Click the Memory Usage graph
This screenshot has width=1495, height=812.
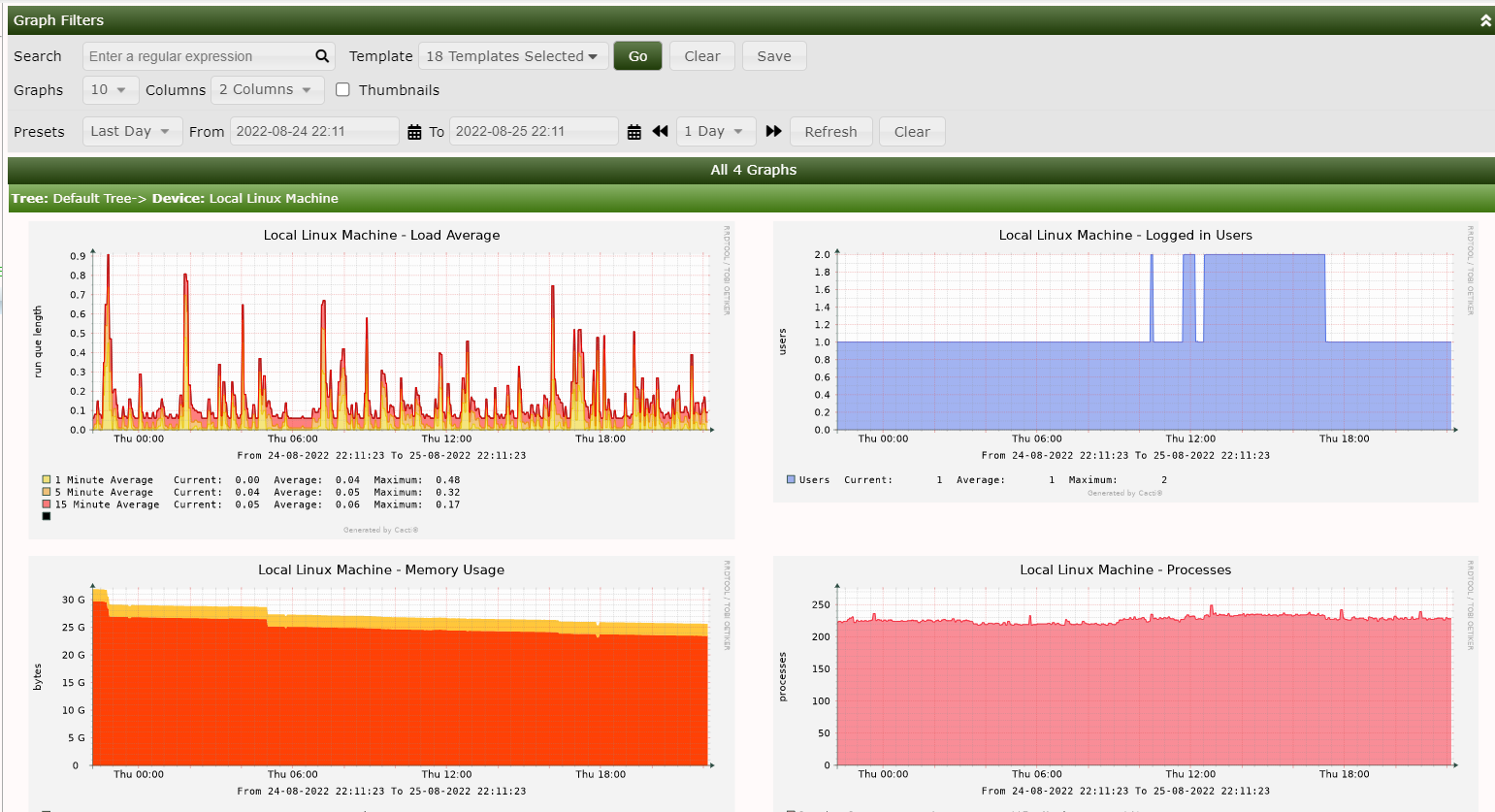[x=381, y=684]
